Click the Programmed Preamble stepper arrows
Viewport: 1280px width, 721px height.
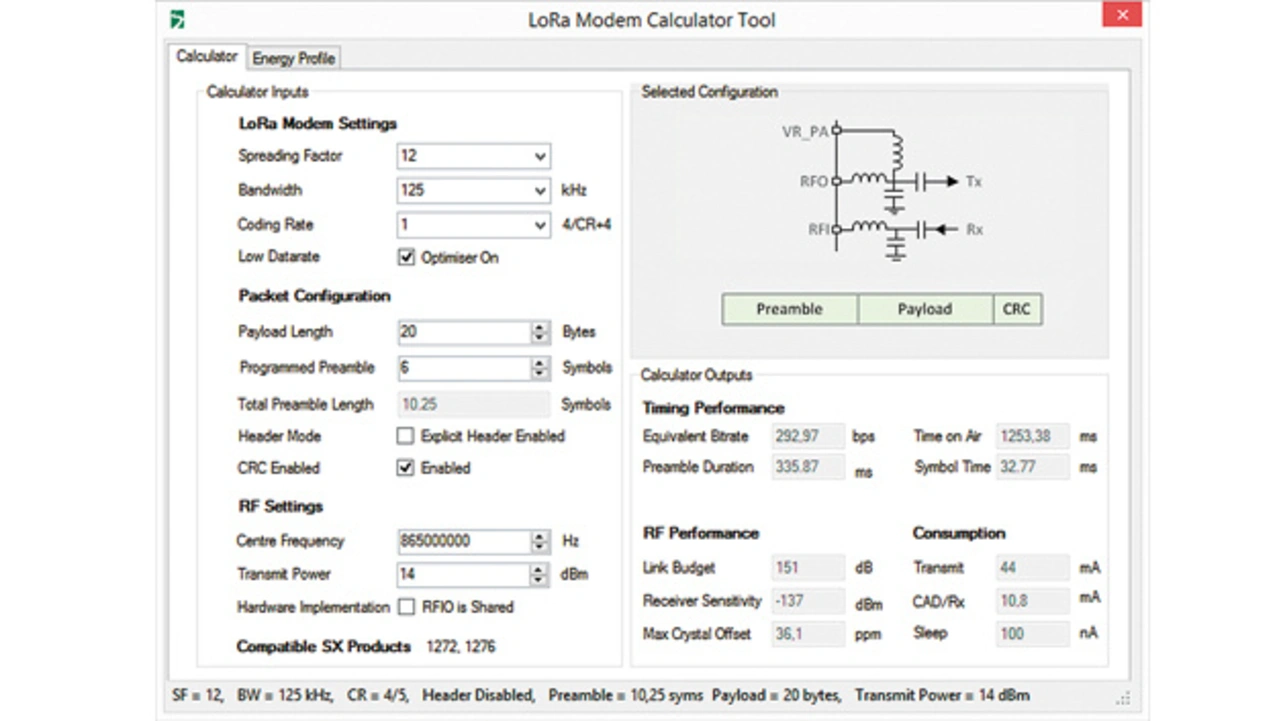pyautogui.click(x=540, y=368)
